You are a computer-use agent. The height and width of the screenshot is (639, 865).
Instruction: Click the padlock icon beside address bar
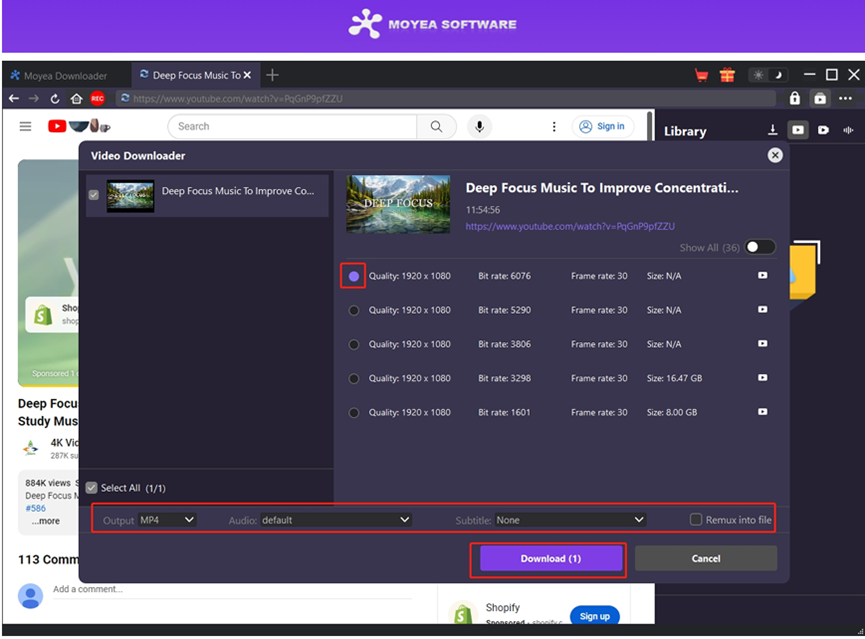coord(795,98)
